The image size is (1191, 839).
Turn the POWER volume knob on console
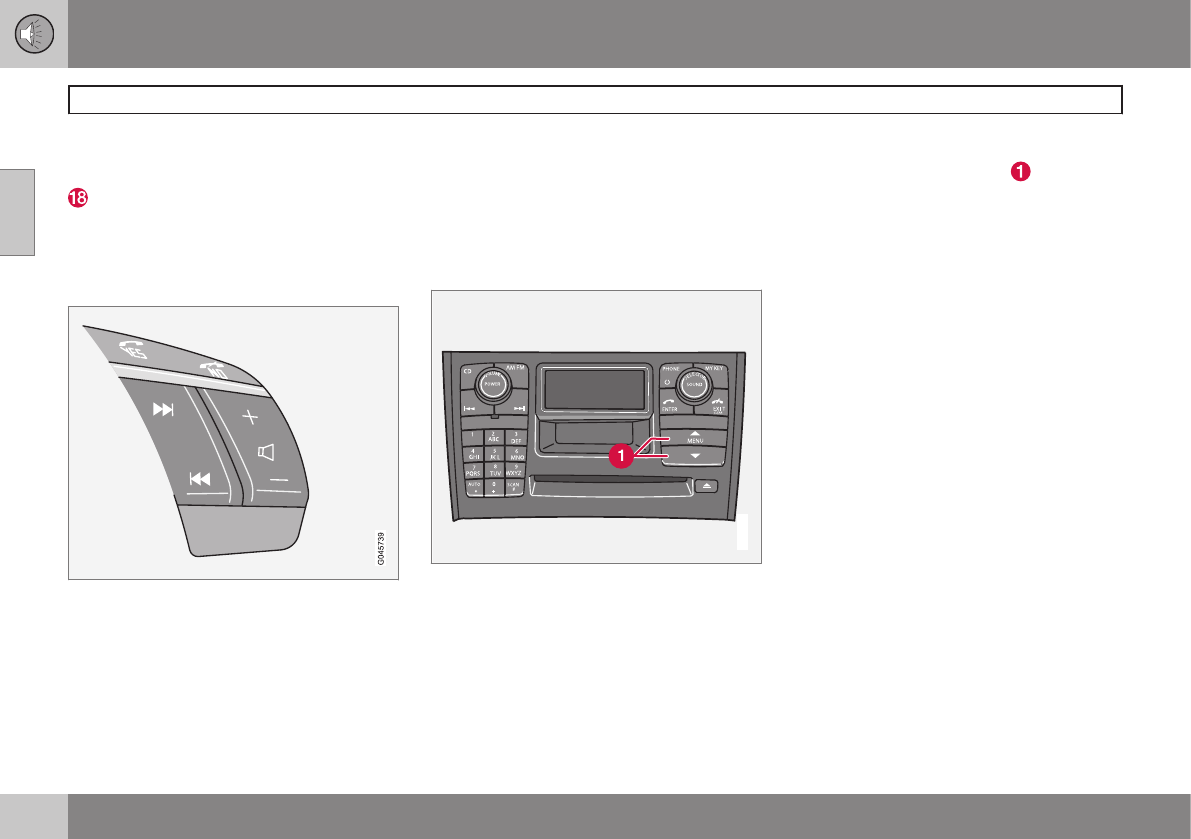click(x=493, y=384)
